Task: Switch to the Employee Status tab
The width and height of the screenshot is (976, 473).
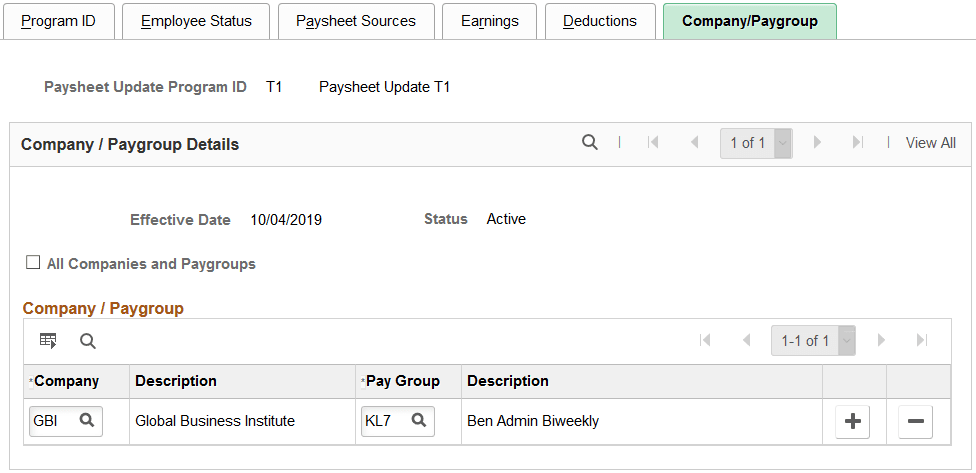Action: [x=196, y=21]
